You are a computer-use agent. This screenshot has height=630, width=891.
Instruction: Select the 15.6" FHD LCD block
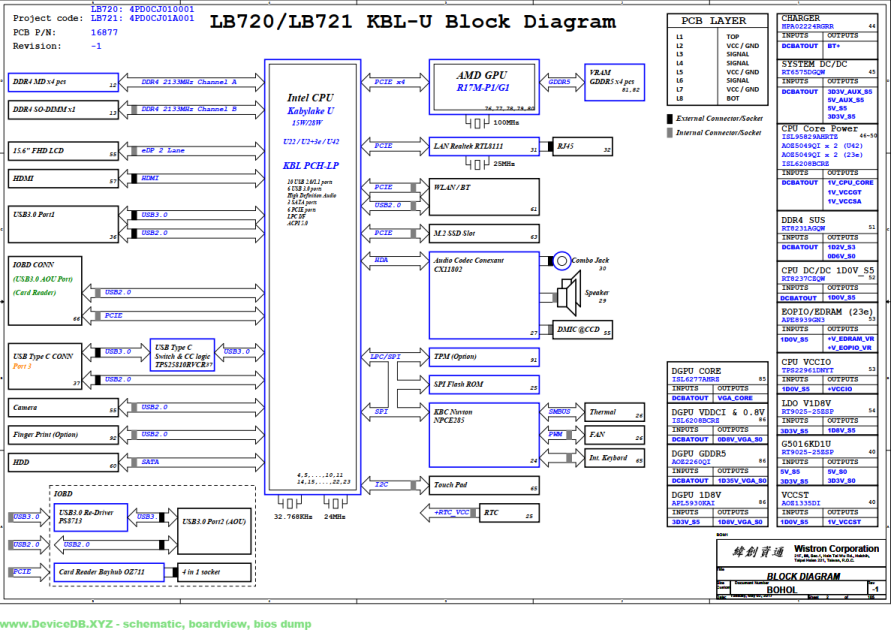[63, 151]
